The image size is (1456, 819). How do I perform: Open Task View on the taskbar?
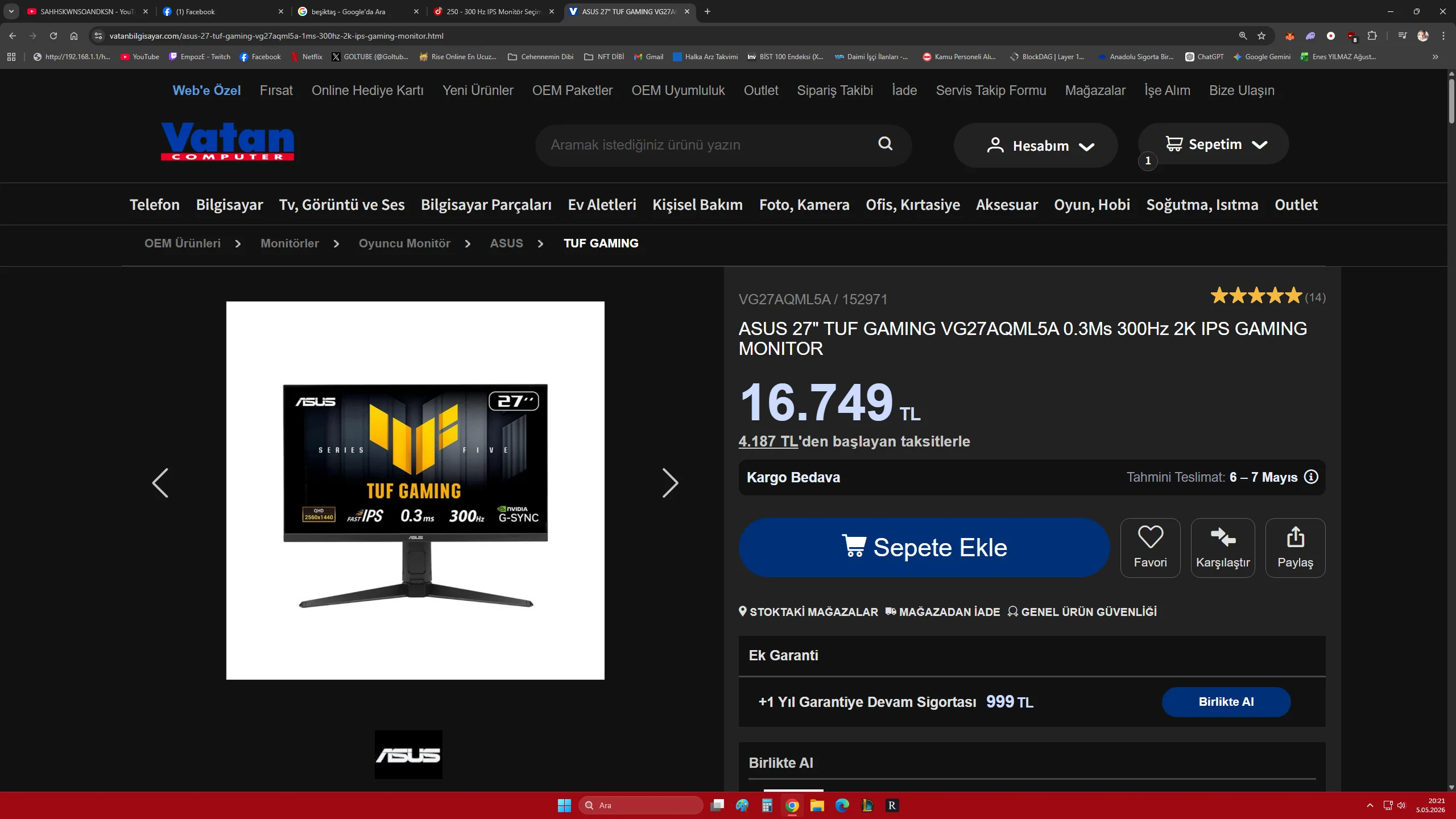click(717, 805)
